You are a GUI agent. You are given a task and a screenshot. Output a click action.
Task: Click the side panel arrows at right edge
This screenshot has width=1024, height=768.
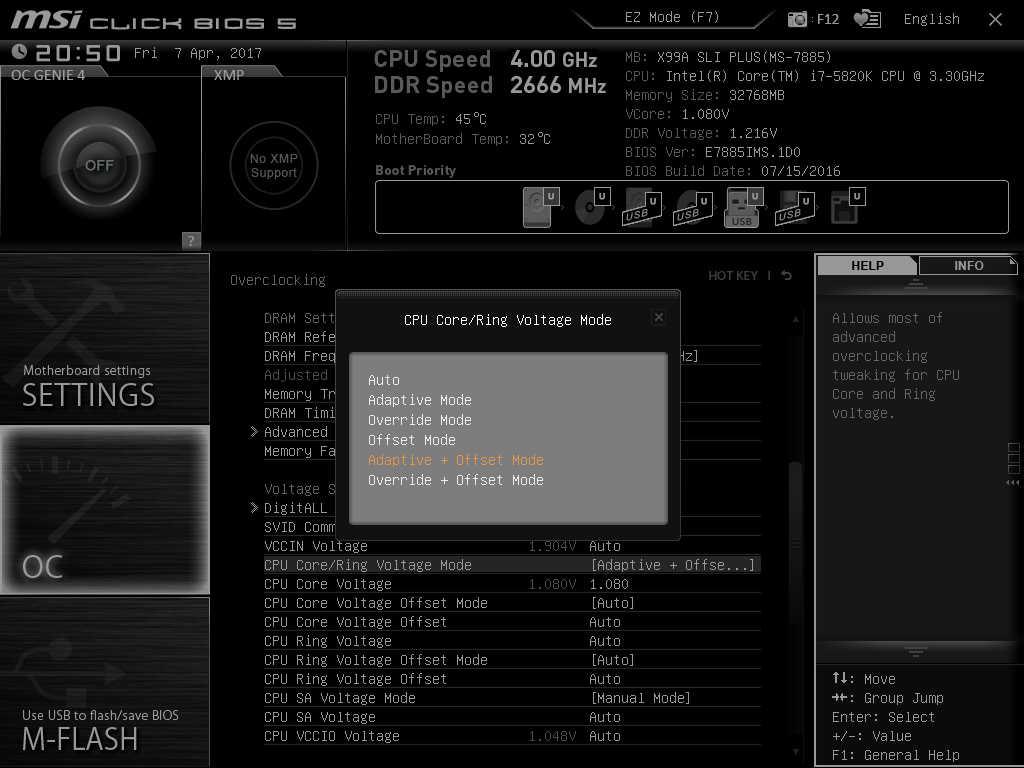click(1013, 483)
